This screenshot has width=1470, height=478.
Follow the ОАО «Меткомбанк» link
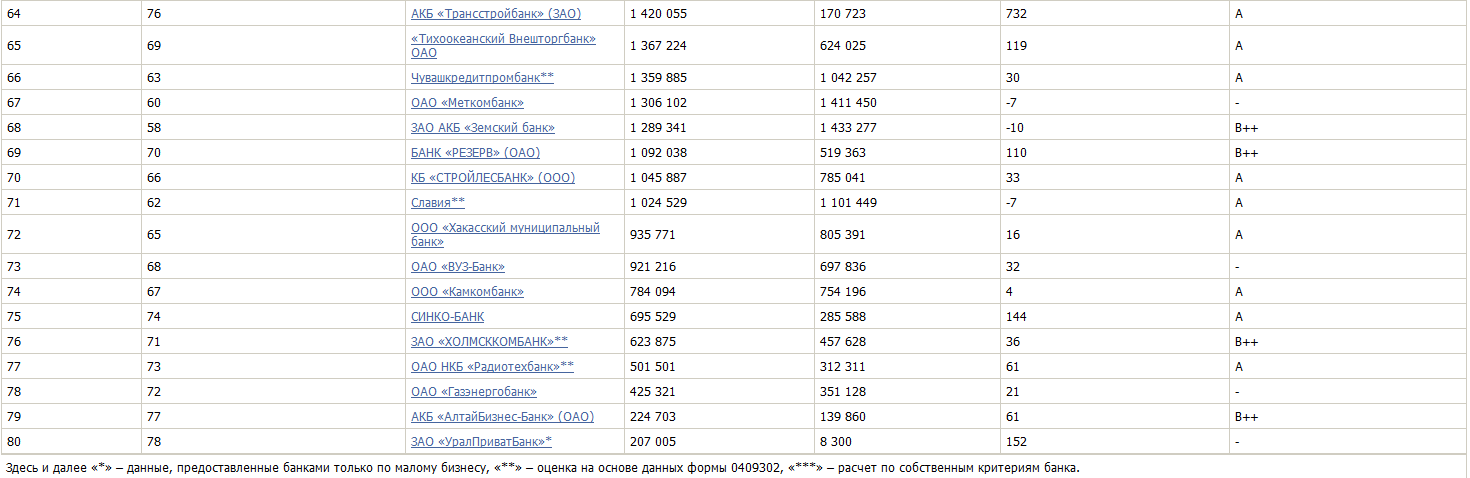(467, 103)
